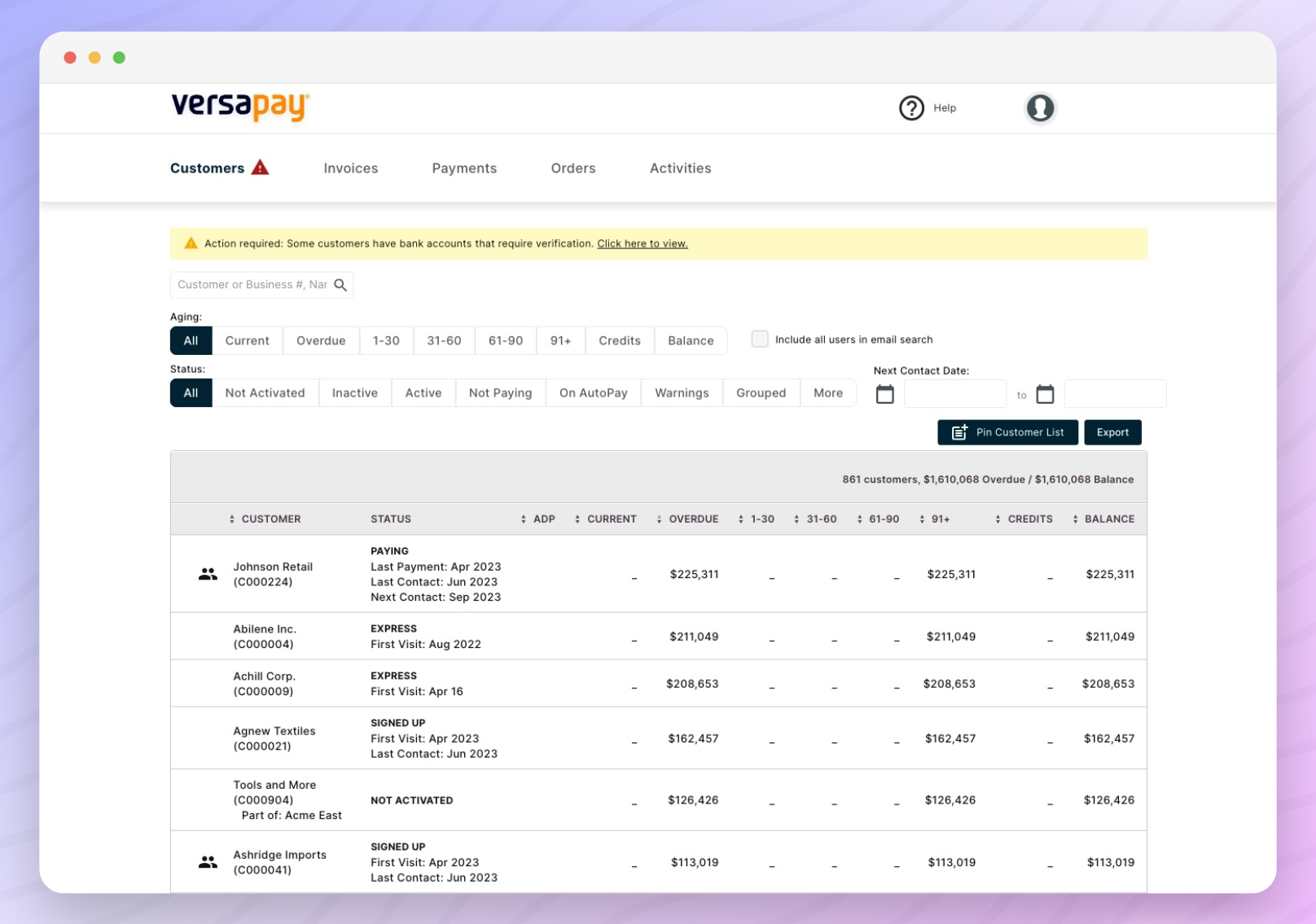
Task: Select the All status filter
Action: 191,392
